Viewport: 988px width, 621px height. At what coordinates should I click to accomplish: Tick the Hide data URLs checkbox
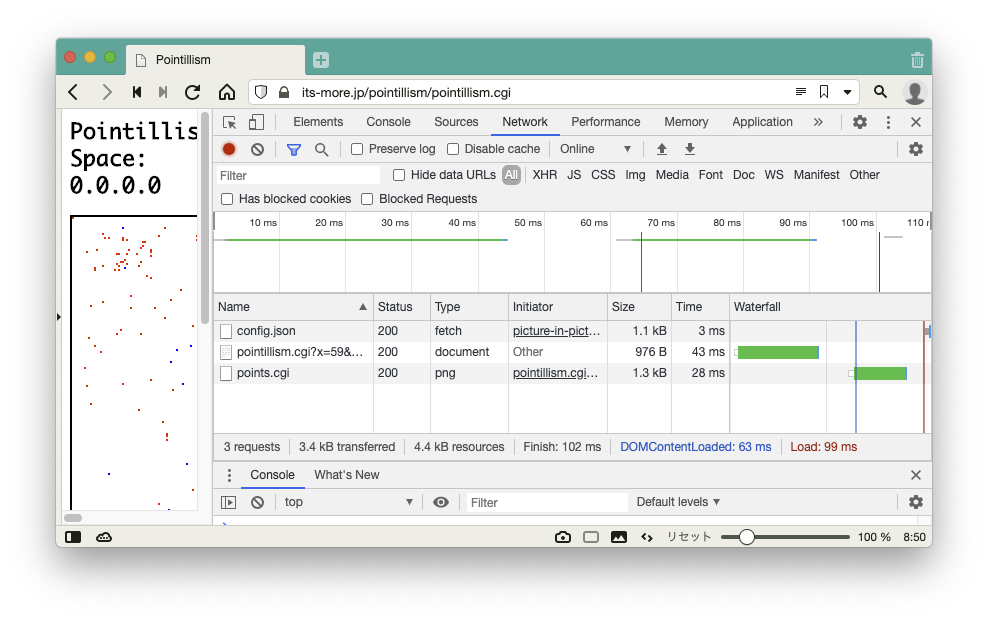(399, 175)
